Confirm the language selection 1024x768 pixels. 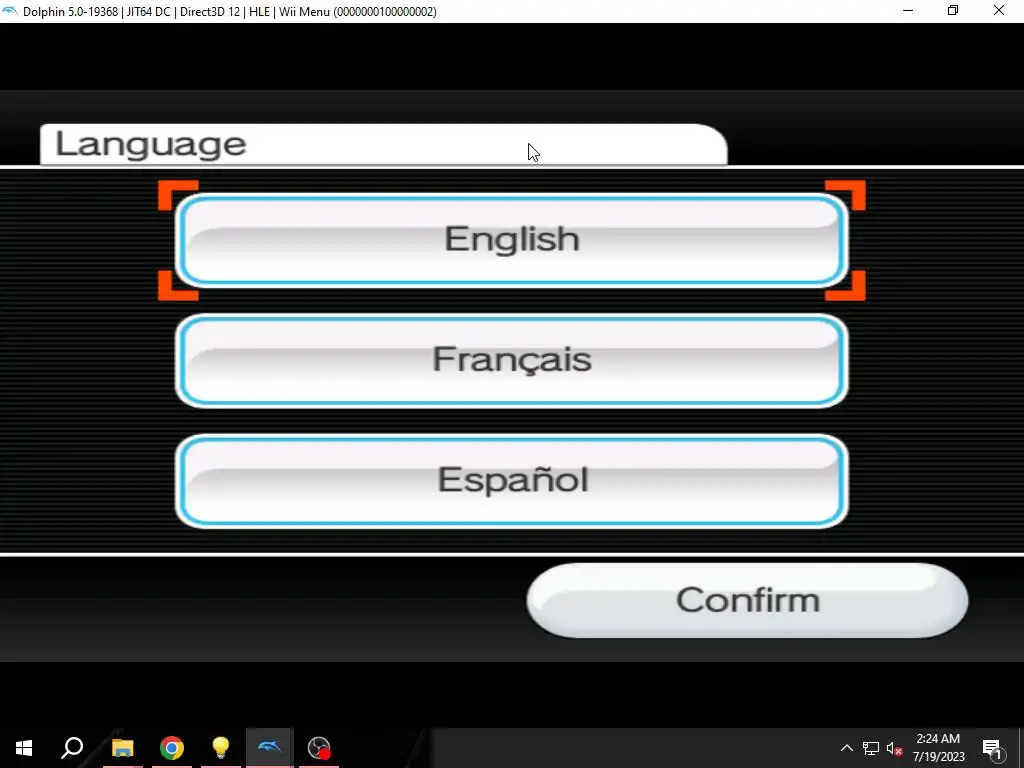pyautogui.click(x=747, y=600)
